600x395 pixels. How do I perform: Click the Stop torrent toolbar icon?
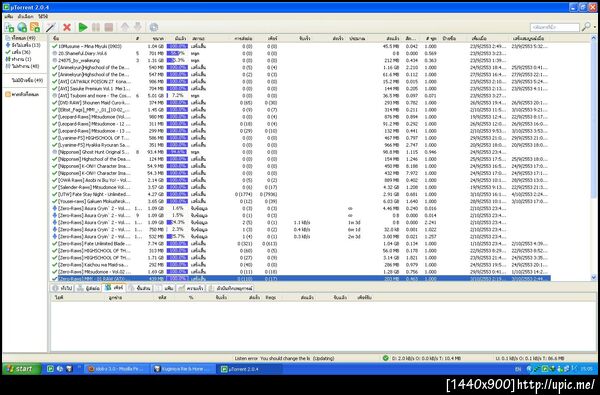point(109,27)
